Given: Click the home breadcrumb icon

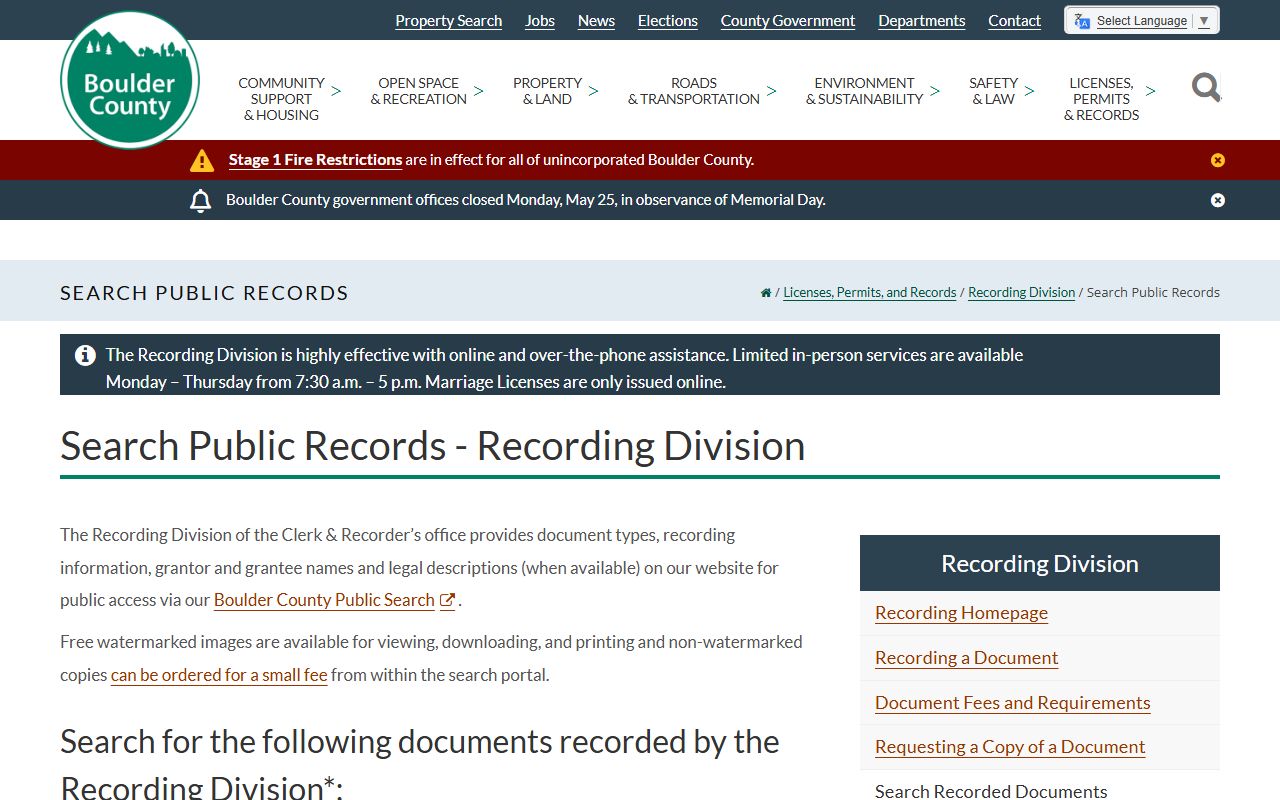Looking at the screenshot, I should 766,293.
